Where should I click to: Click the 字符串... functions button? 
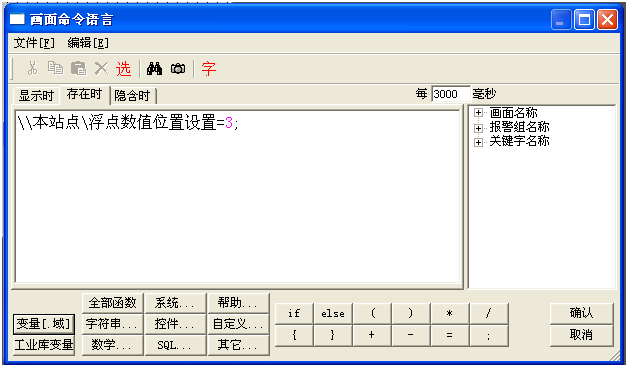coord(113,324)
